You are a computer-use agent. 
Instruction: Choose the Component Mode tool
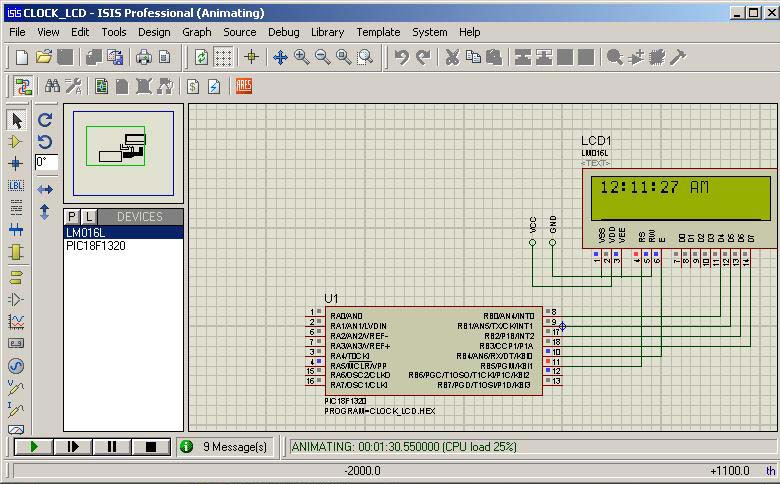tap(16, 142)
